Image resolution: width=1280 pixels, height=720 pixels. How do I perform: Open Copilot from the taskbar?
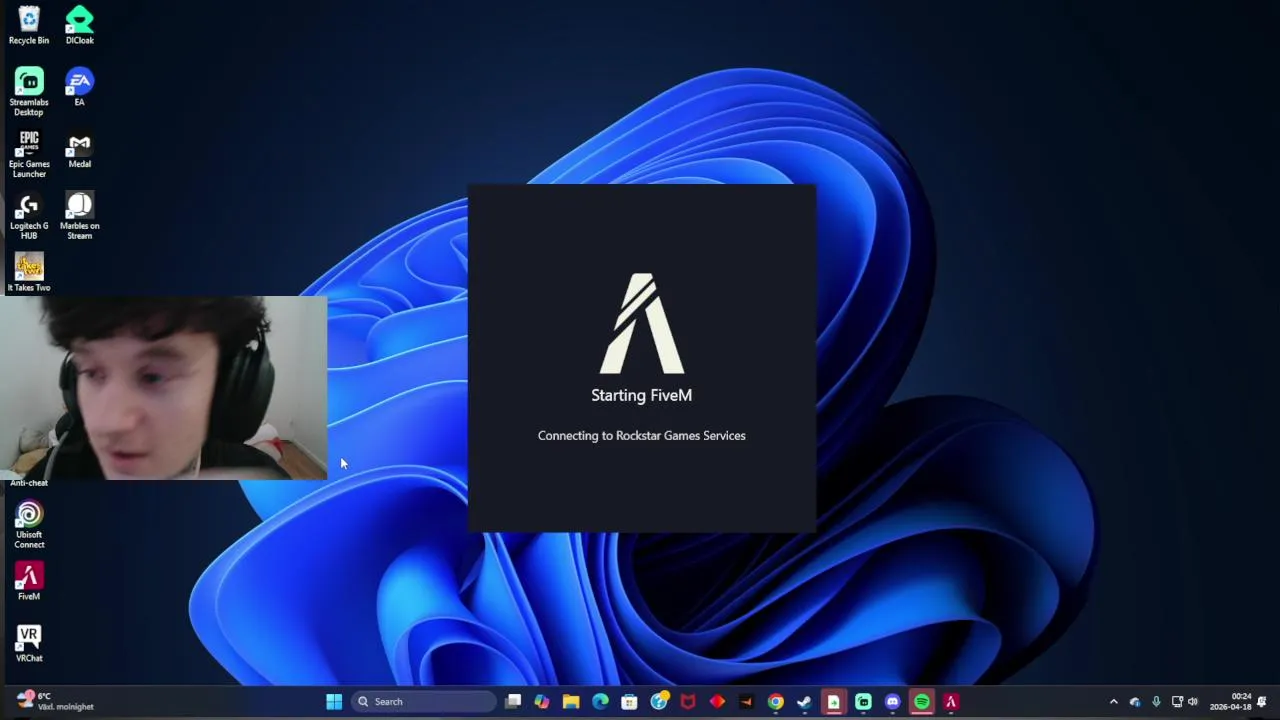point(542,702)
